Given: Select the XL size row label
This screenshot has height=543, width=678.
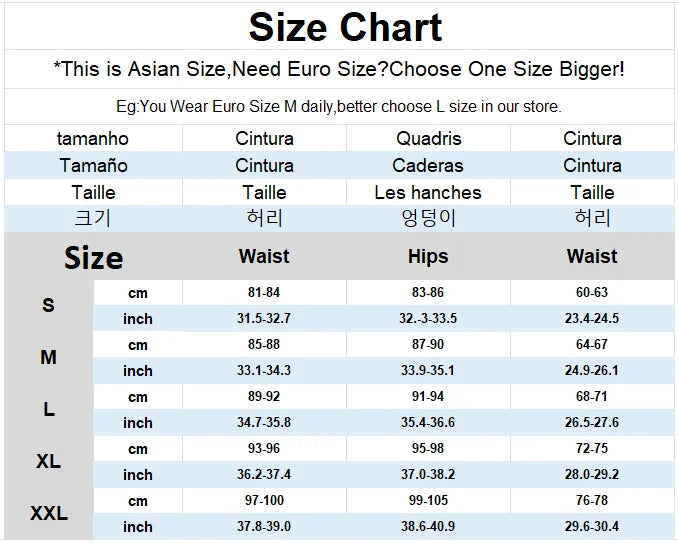Looking at the screenshot, I should [48, 462].
